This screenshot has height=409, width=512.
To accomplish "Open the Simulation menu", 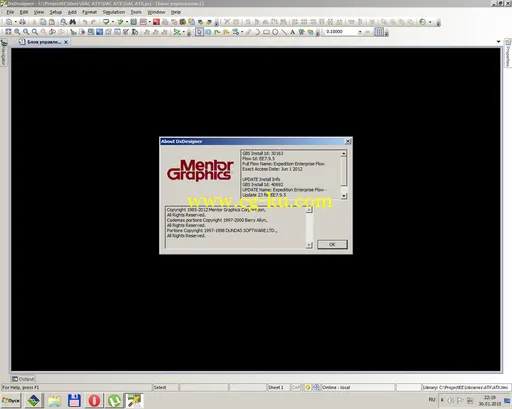I will coord(114,12).
